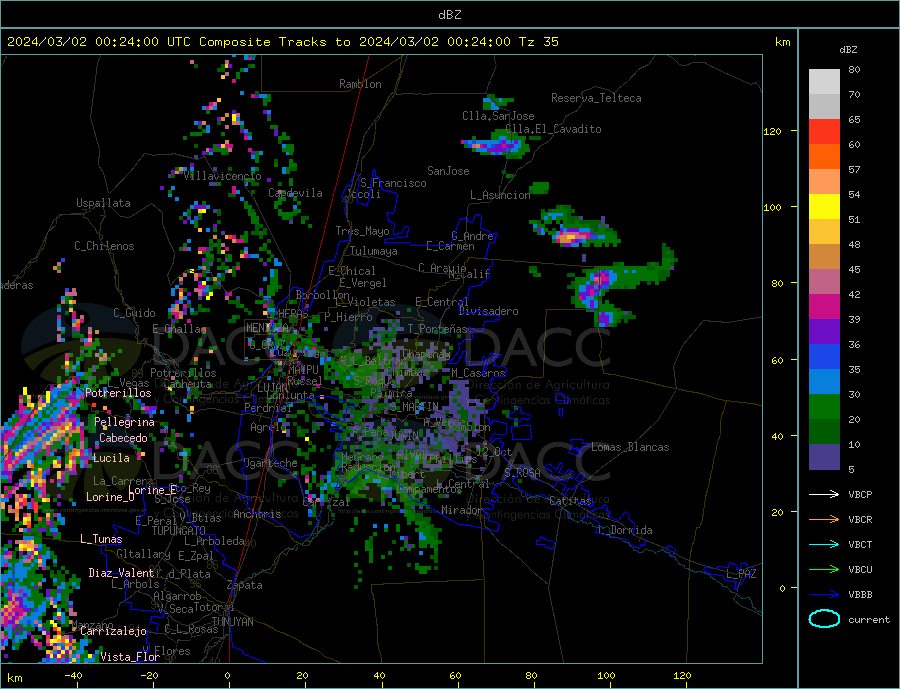900x689 pixels.
Task: Click the Clla.El_Cavadito location label
Action: pos(553,129)
